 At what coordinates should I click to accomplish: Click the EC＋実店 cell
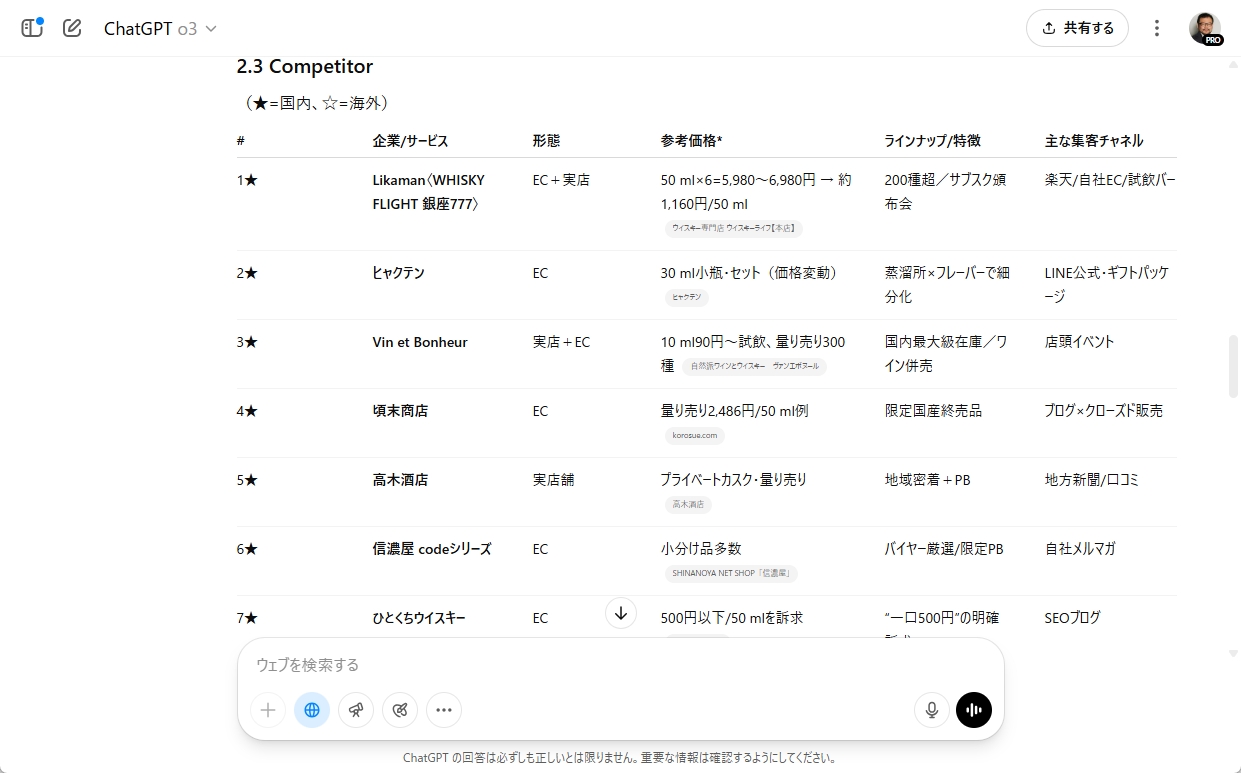(561, 180)
